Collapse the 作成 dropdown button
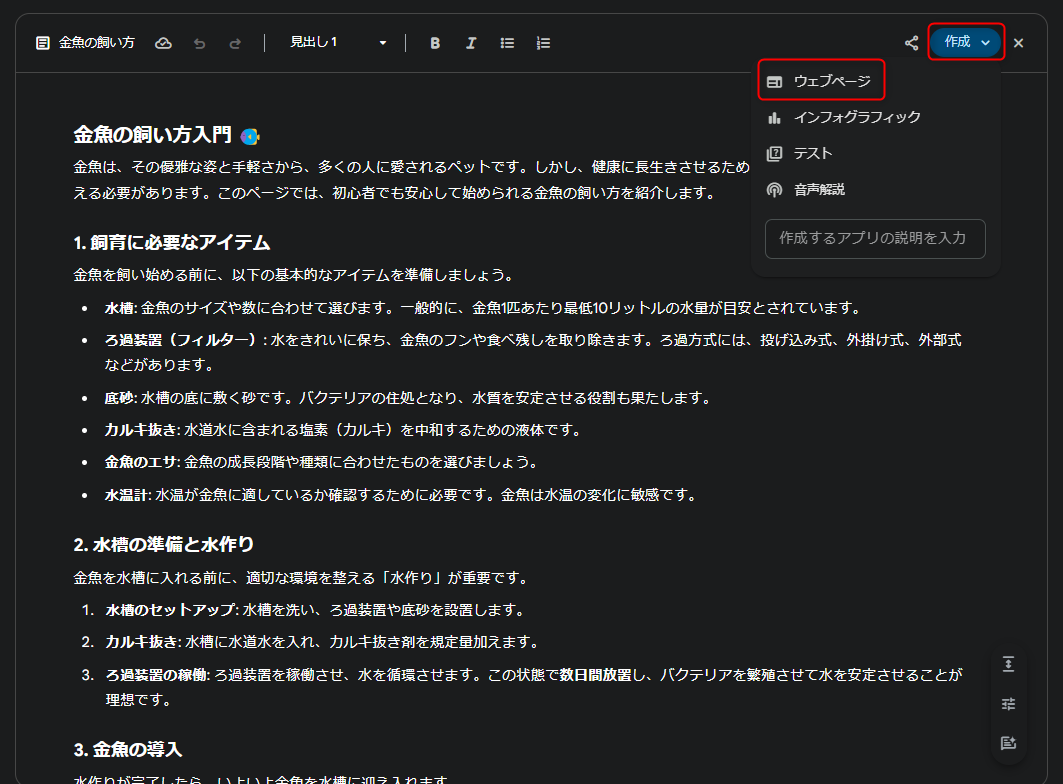Screen dimensions: 1063x784 coord(965,42)
